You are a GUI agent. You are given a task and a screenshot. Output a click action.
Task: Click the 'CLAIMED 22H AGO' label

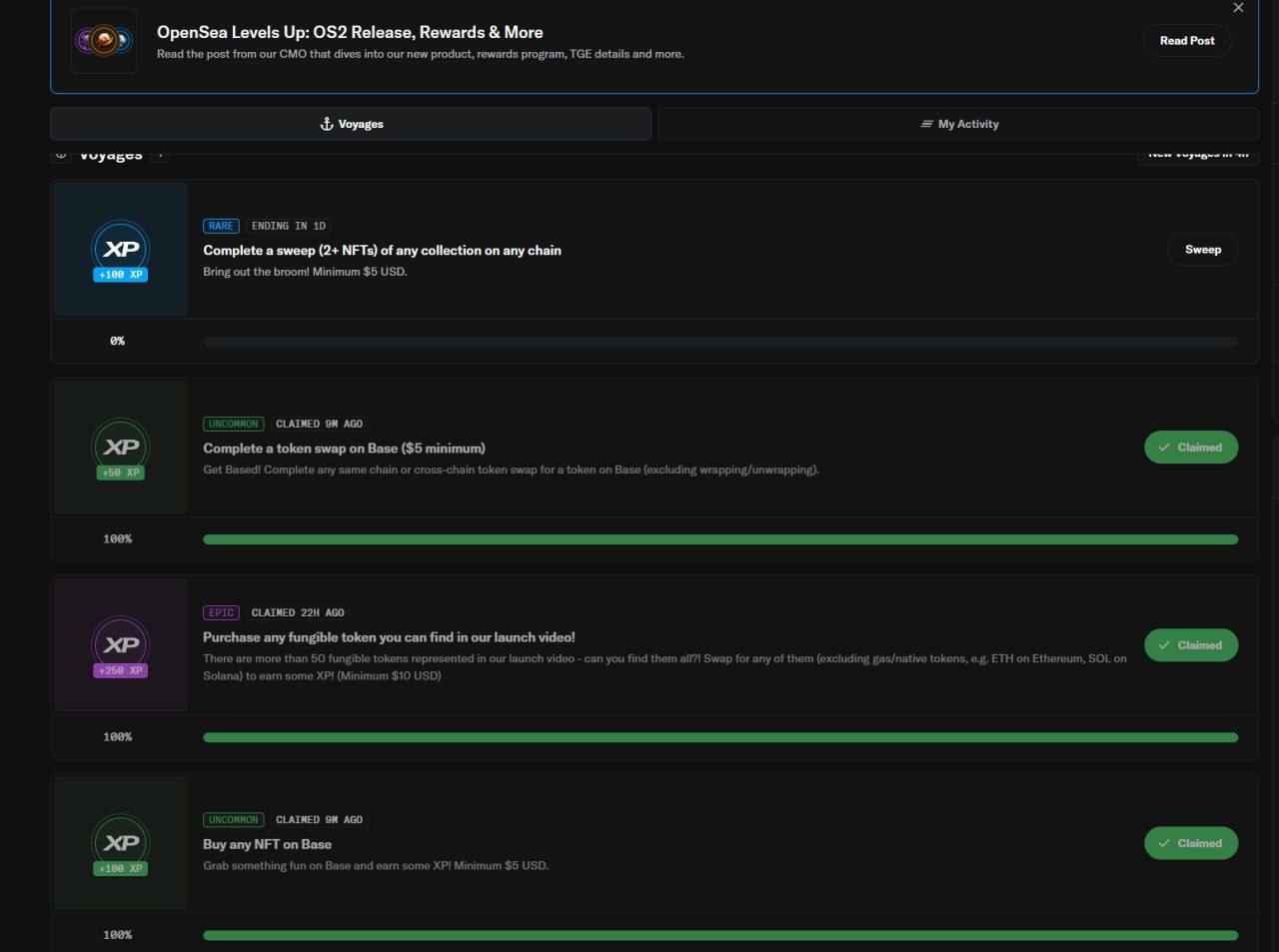pyautogui.click(x=298, y=612)
